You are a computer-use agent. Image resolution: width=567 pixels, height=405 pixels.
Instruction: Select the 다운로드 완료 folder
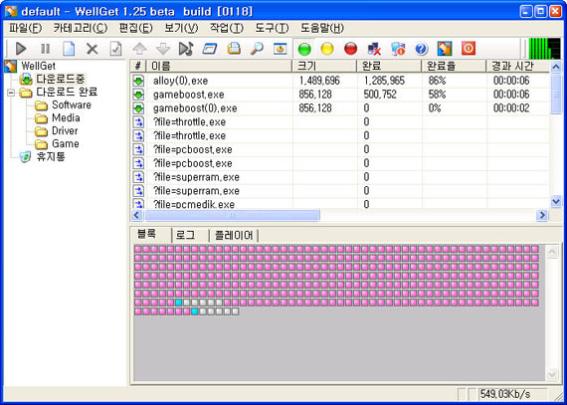pos(66,92)
